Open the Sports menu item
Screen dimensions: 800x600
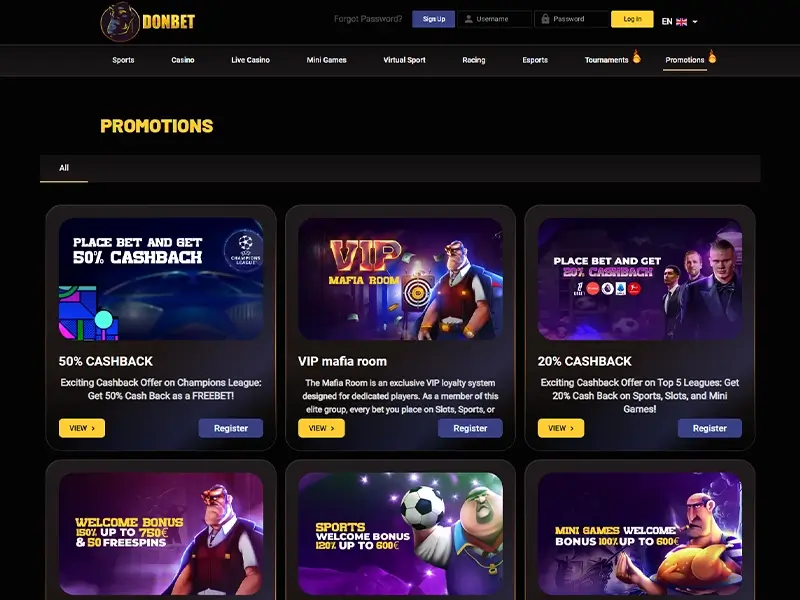(x=123, y=60)
